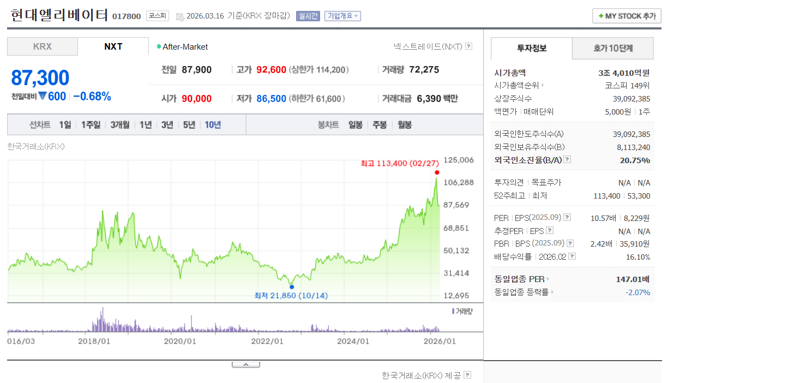Click the 2018/01 date axis label
The image size is (800, 383).
click(x=93, y=341)
